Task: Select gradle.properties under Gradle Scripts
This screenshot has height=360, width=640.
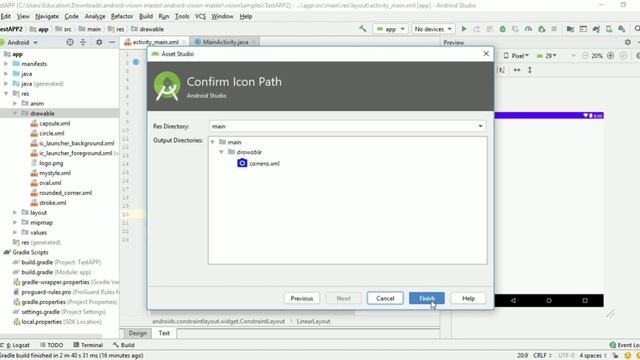Action: [43, 302]
